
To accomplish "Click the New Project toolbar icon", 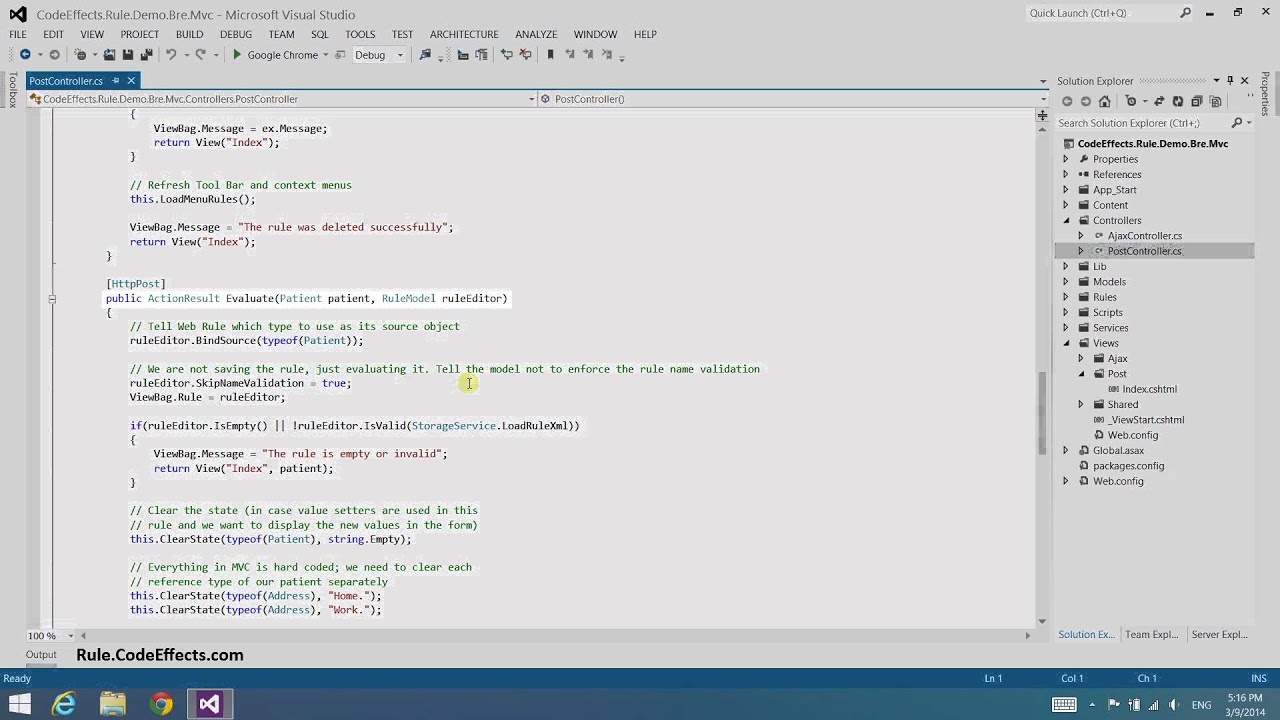I will tap(81, 55).
